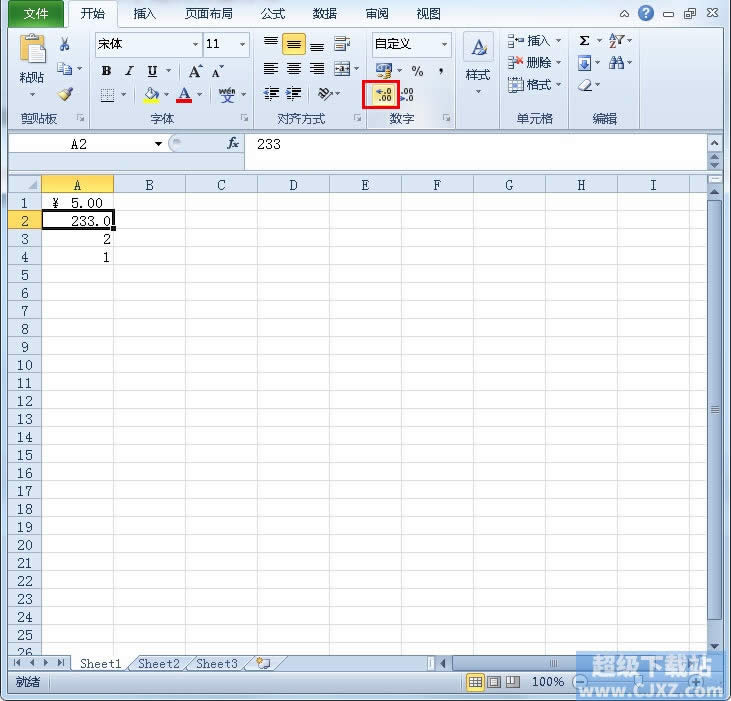The height and width of the screenshot is (701, 731).
Task: Toggle italic formatting
Action: (x=129, y=71)
